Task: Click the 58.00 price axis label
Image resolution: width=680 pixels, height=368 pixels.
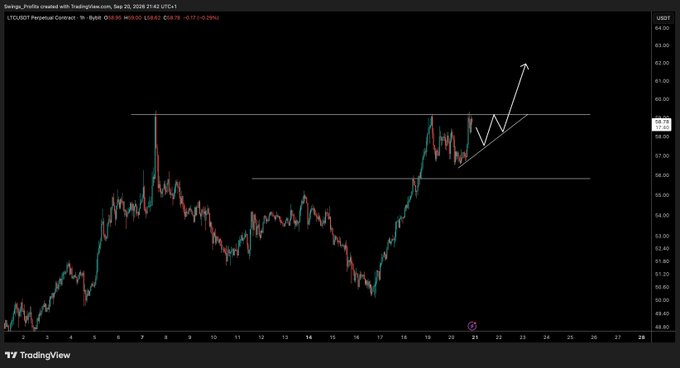Action: pos(662,137)
